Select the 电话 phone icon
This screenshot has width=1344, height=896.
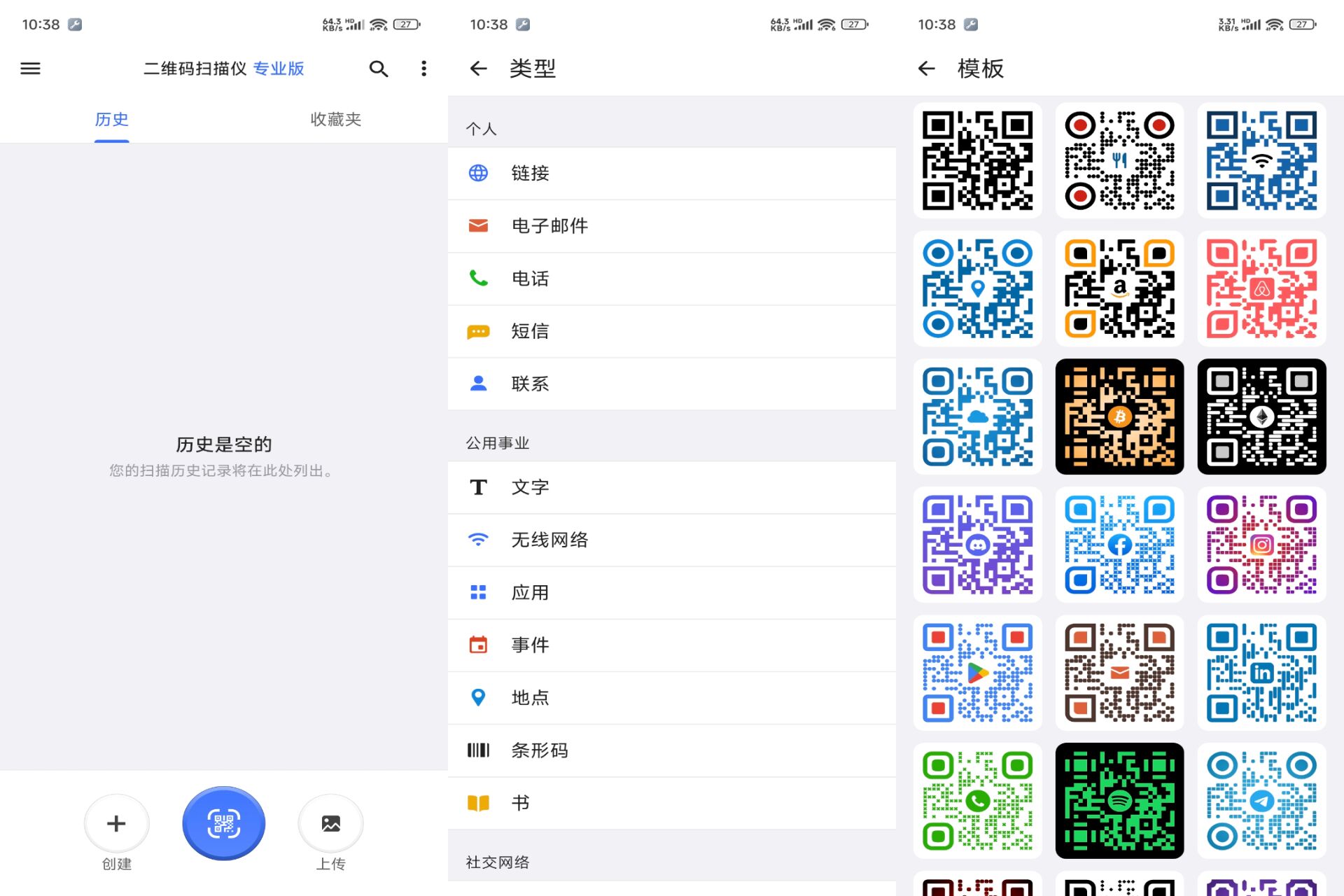click(x=478, y=278)
